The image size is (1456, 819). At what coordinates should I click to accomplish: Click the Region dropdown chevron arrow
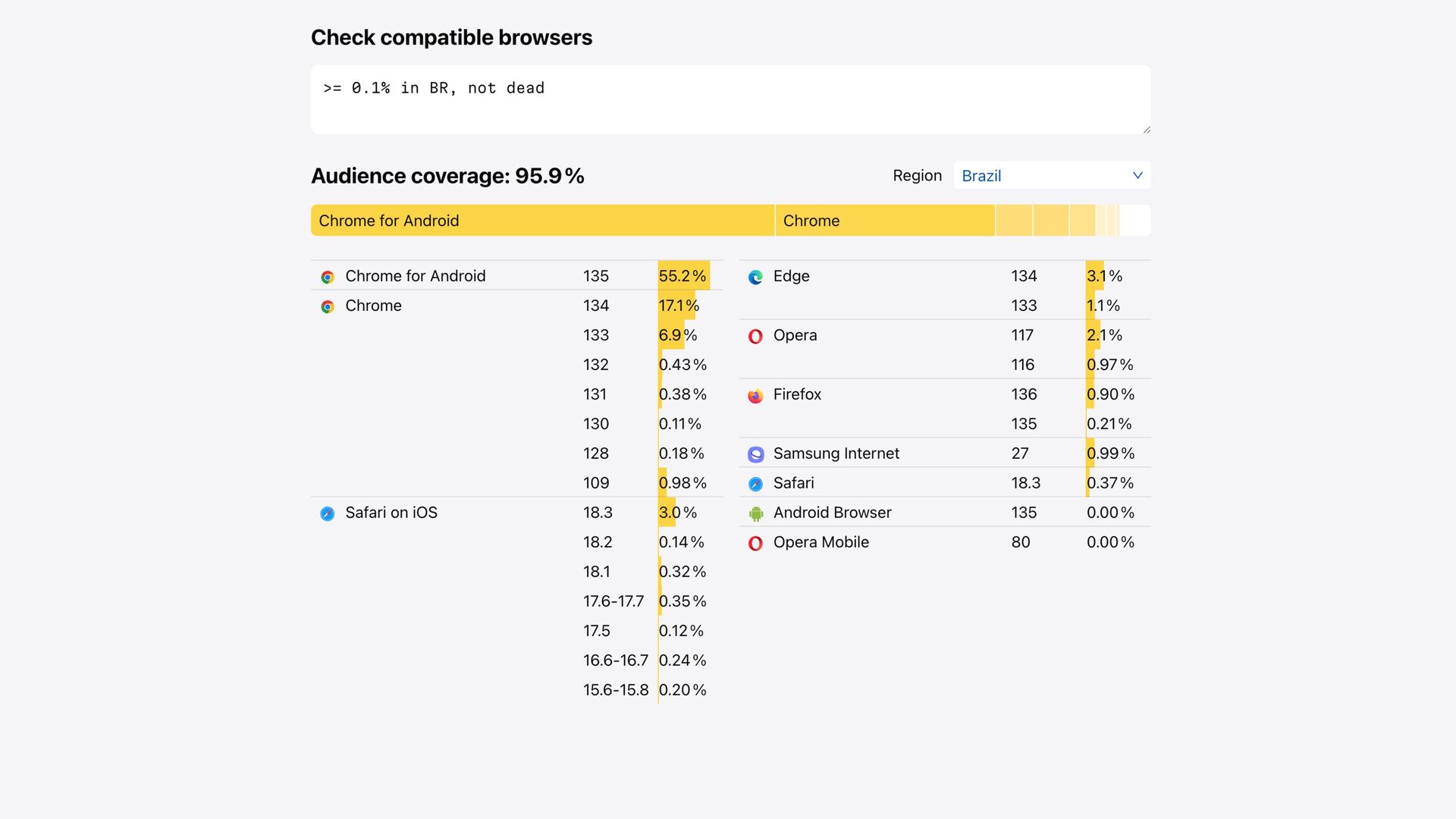tap(1137, 175)
